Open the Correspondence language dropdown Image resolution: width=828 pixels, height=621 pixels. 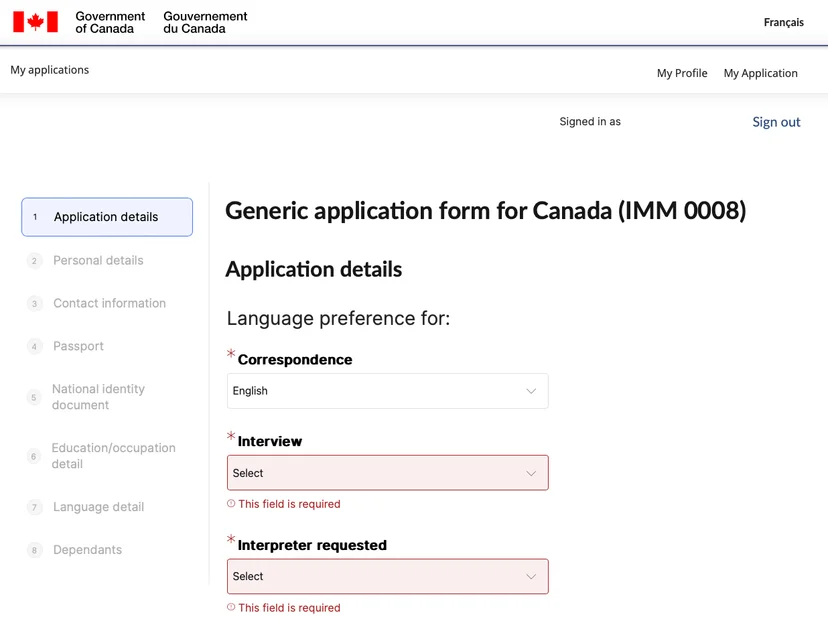(388, 391)
